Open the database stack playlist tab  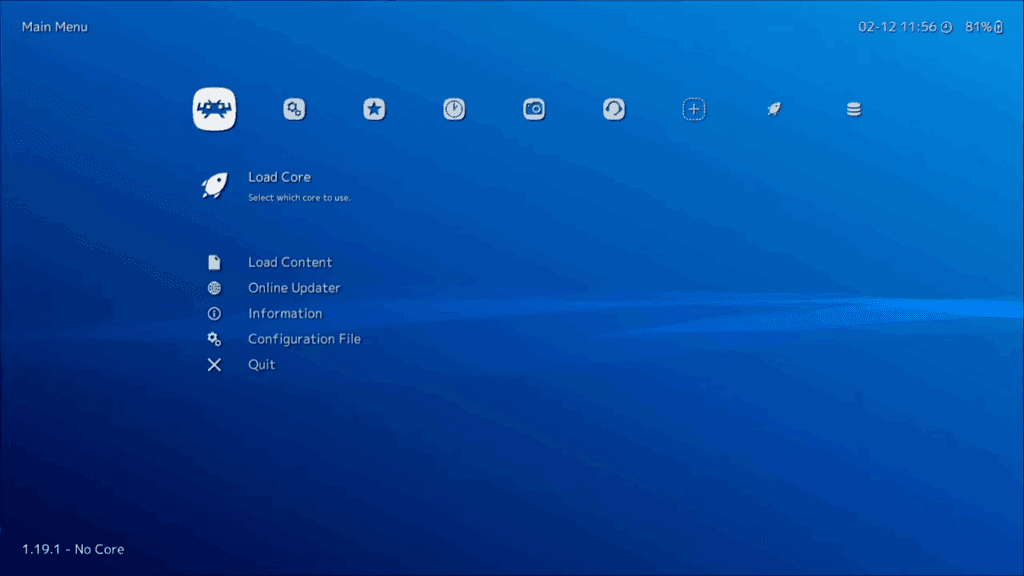(854, 109)
